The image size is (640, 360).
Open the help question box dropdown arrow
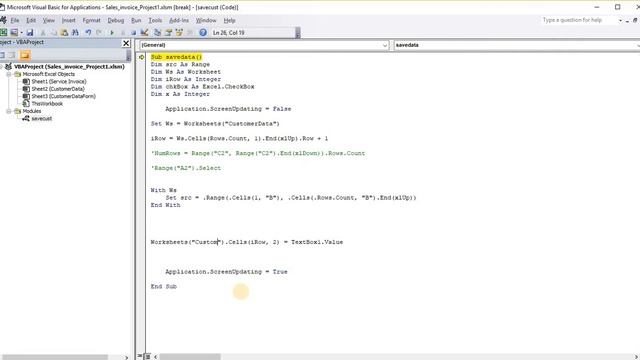pyautogui.click(x=620, y=20)
